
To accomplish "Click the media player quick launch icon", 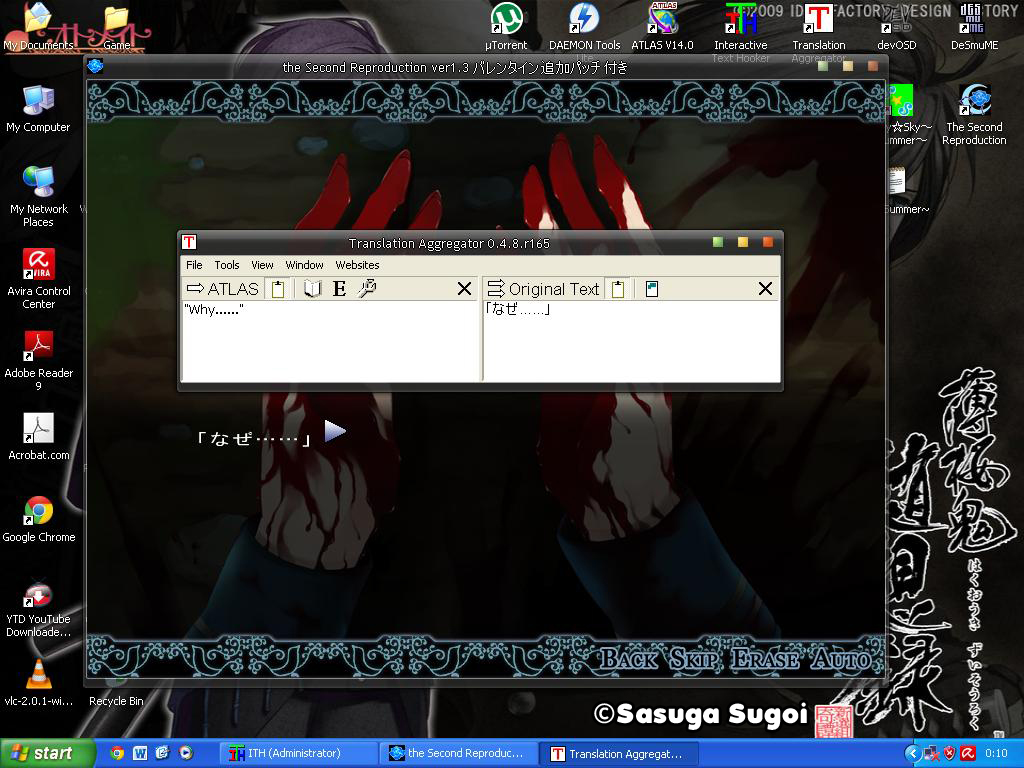I will point(185,753).
